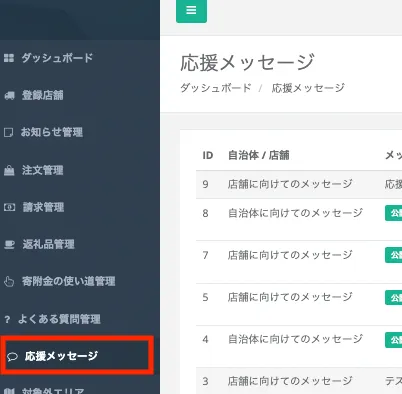Click the question mark icon beside よくある質問管理
Viewport: 402px width, 394px height.
coord(7,320)
